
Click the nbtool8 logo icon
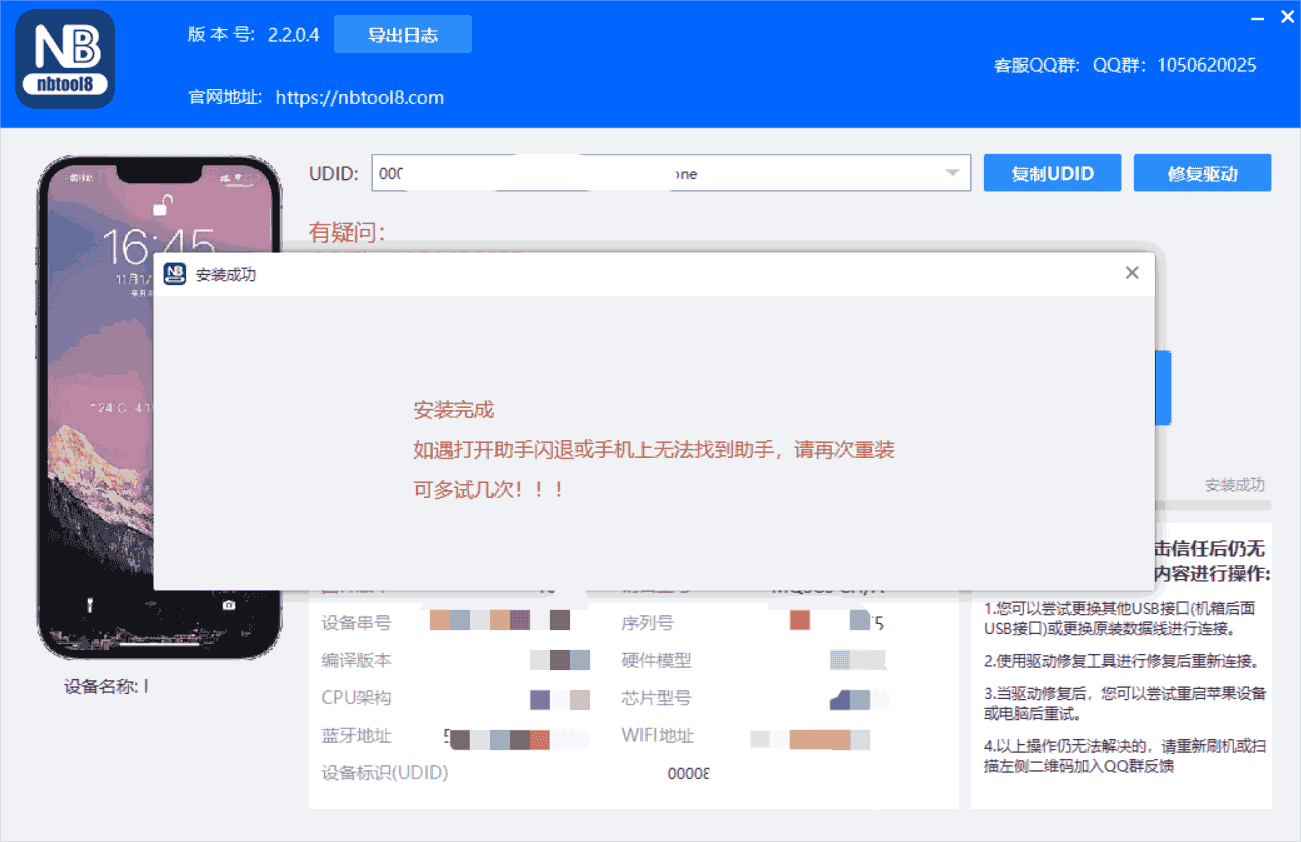65,59
